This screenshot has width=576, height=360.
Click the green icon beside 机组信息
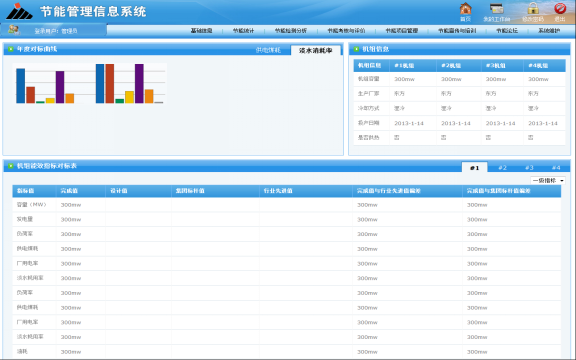(356, 49)
